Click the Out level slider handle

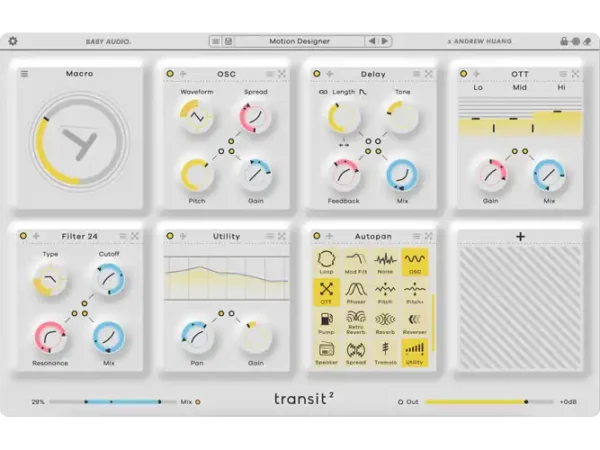coord(526,402)
